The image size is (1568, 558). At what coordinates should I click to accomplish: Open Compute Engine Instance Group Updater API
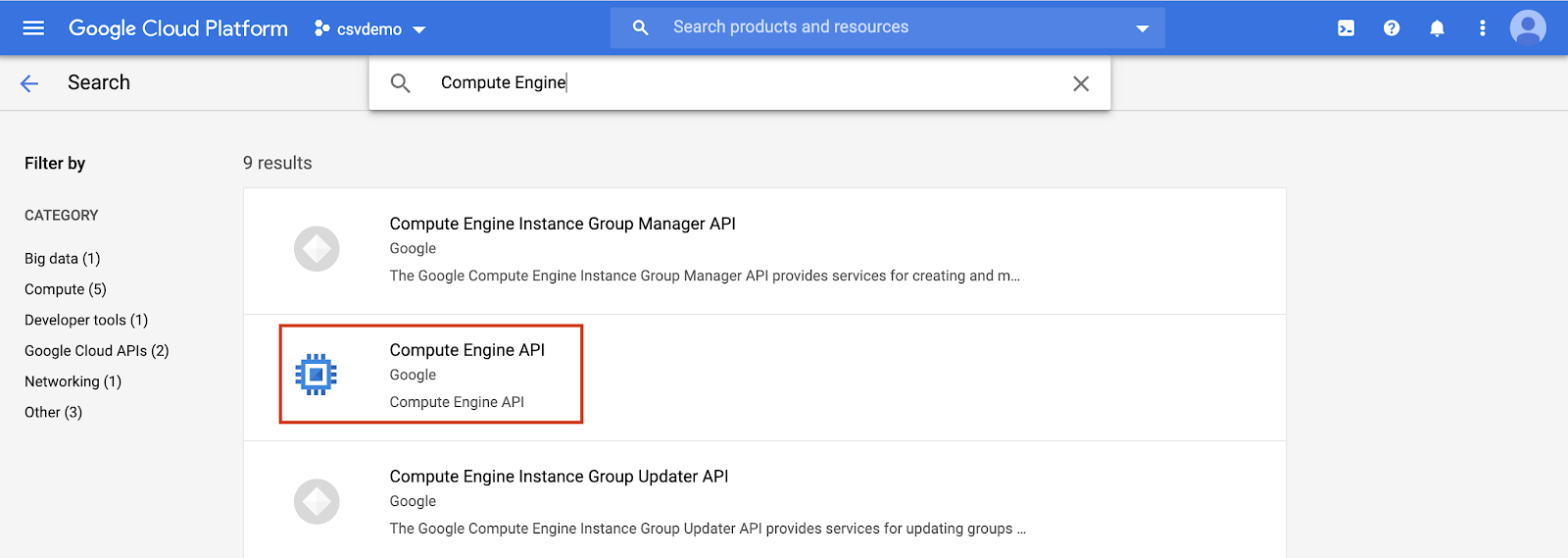(559, 477)
